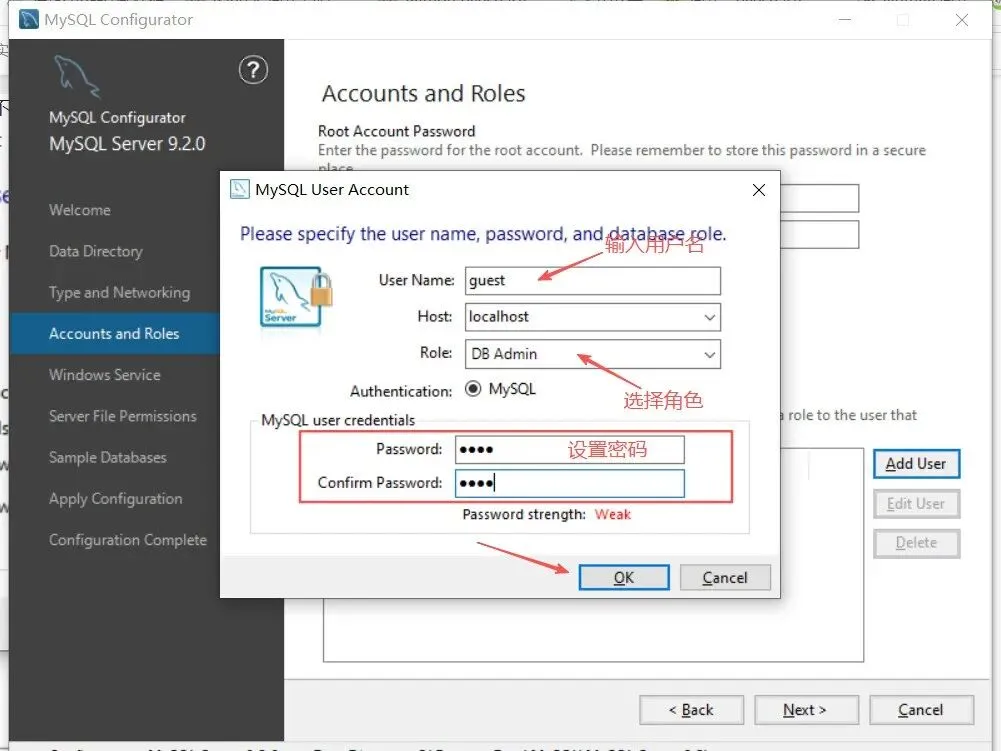Click the Next button
Screen dimensions: 1001x751
click(806, 709)
